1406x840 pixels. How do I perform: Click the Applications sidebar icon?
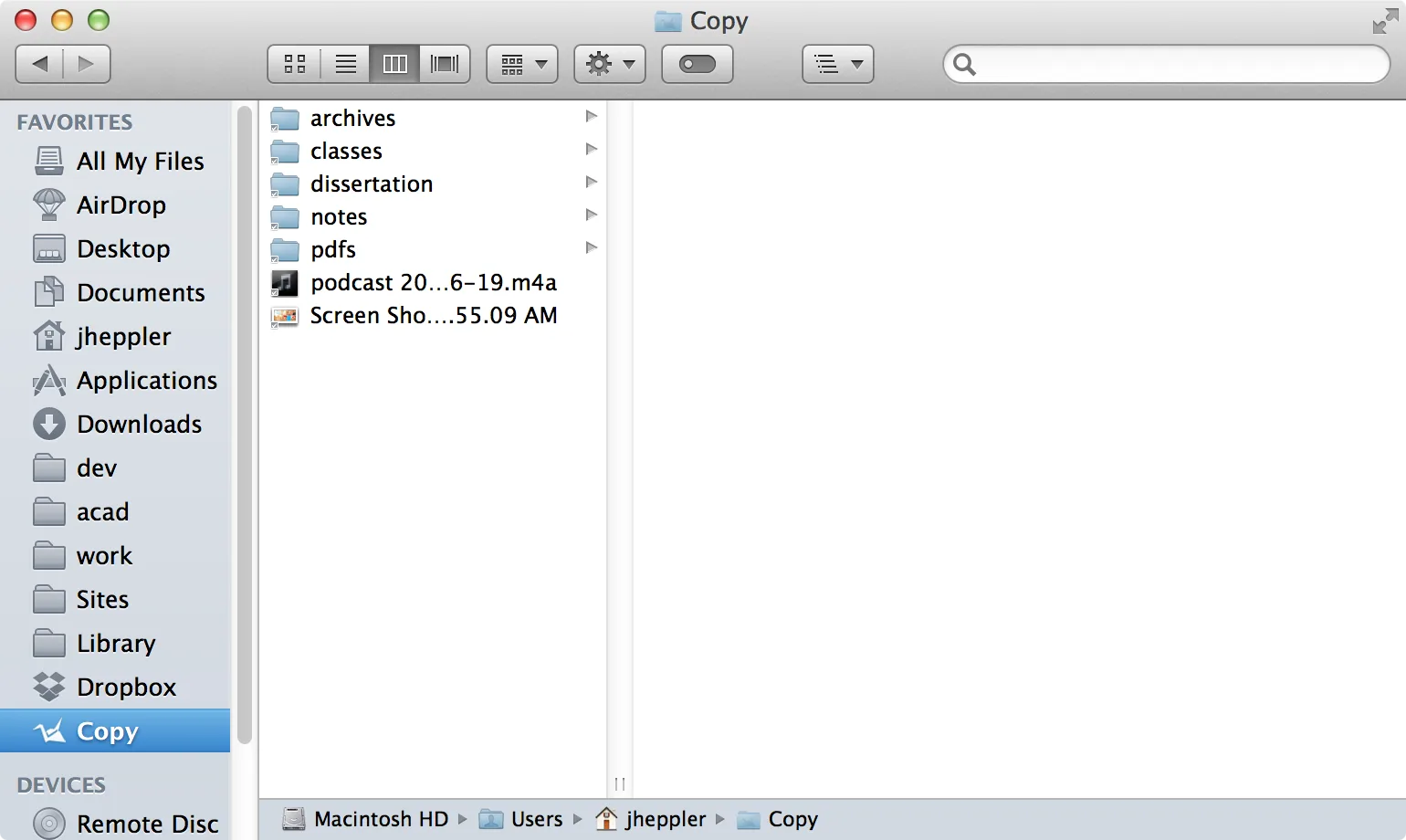pyautogui.click(x=49, y=380)
